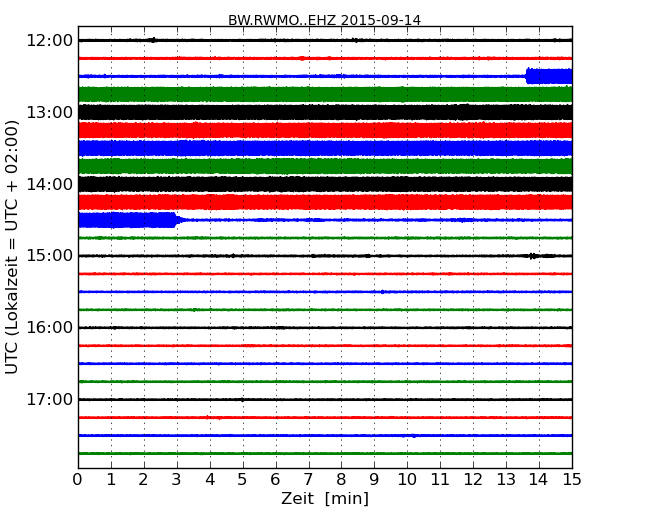Click the x-axis tick label 14
Image resolution: width=650 pixels, height=520 pixels.
point(539,480)
